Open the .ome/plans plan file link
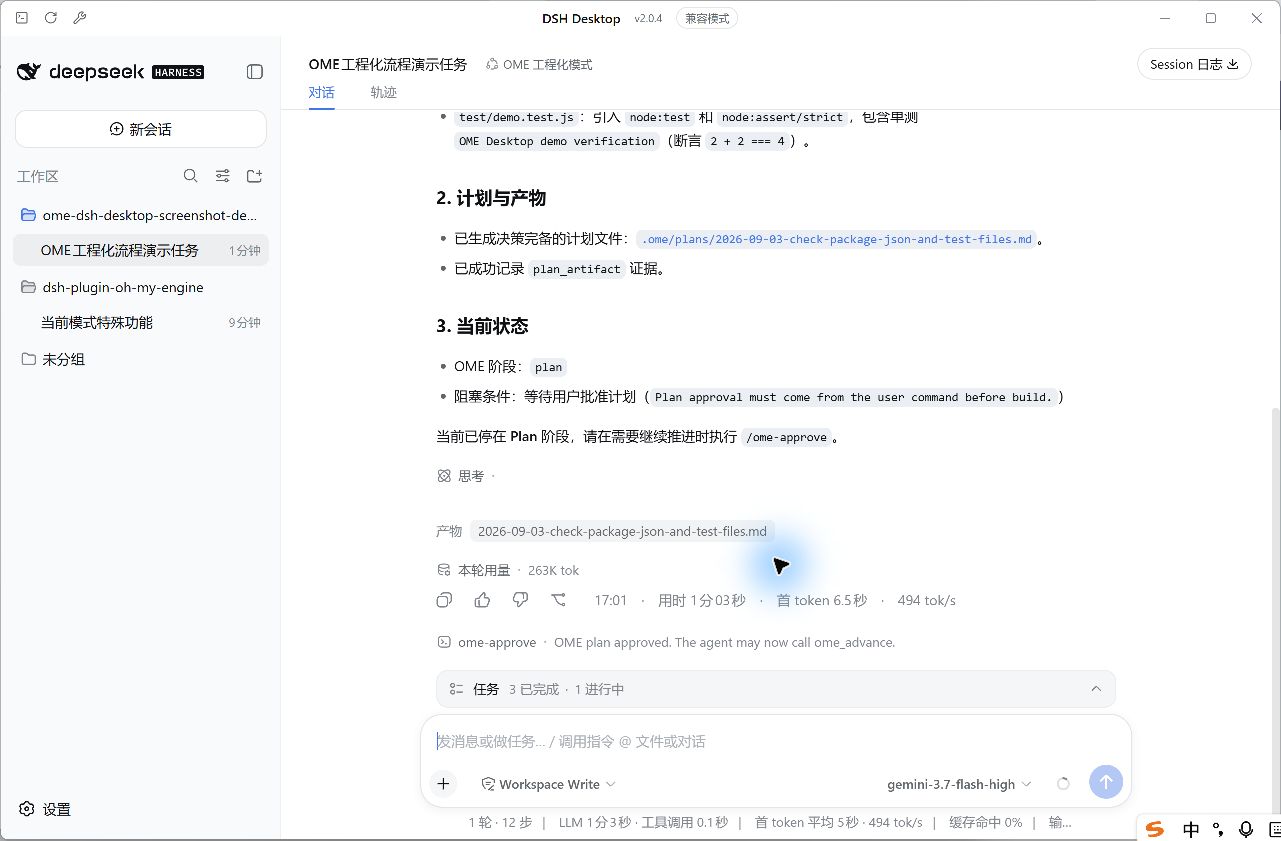The image size is (1281, 841). tap(836, 239)
